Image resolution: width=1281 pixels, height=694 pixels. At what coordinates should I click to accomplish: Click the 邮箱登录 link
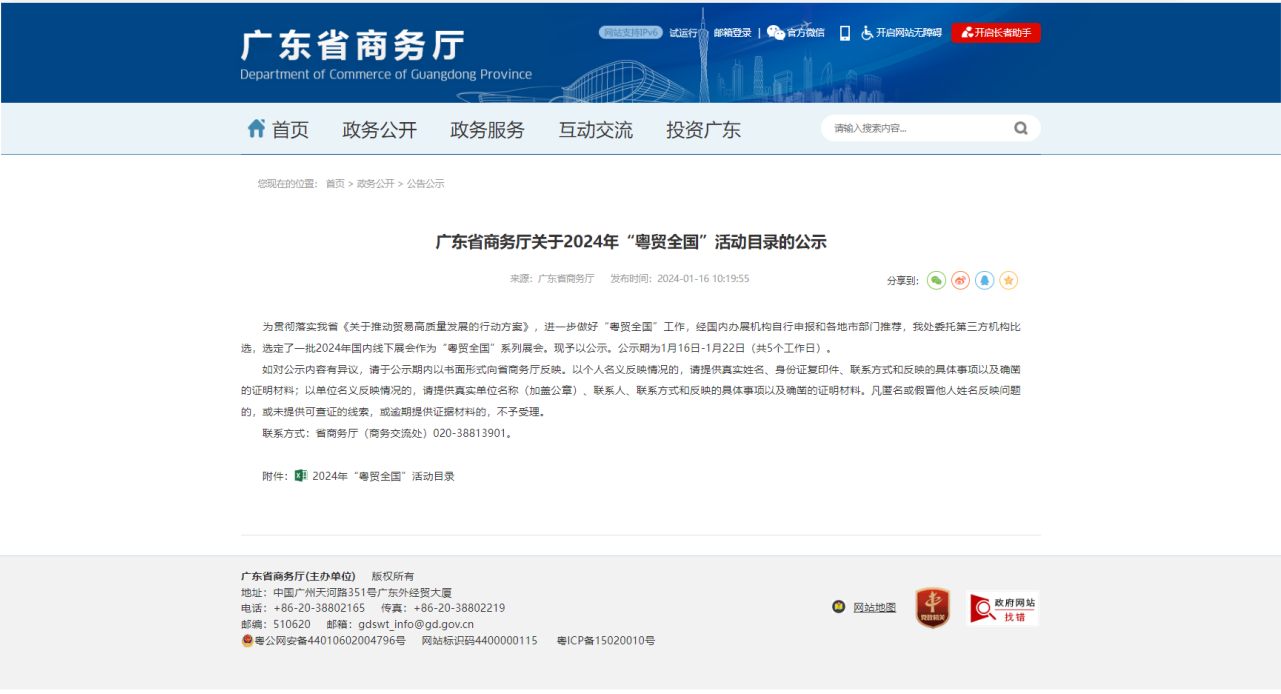point(732,33)
